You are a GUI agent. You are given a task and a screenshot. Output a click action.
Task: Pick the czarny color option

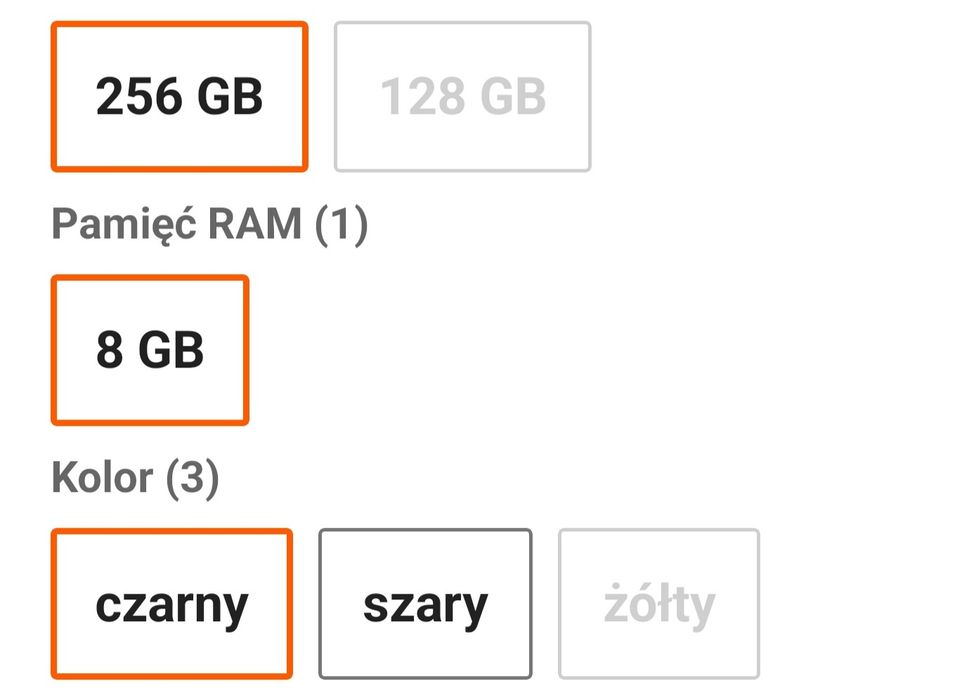point(172,604)
